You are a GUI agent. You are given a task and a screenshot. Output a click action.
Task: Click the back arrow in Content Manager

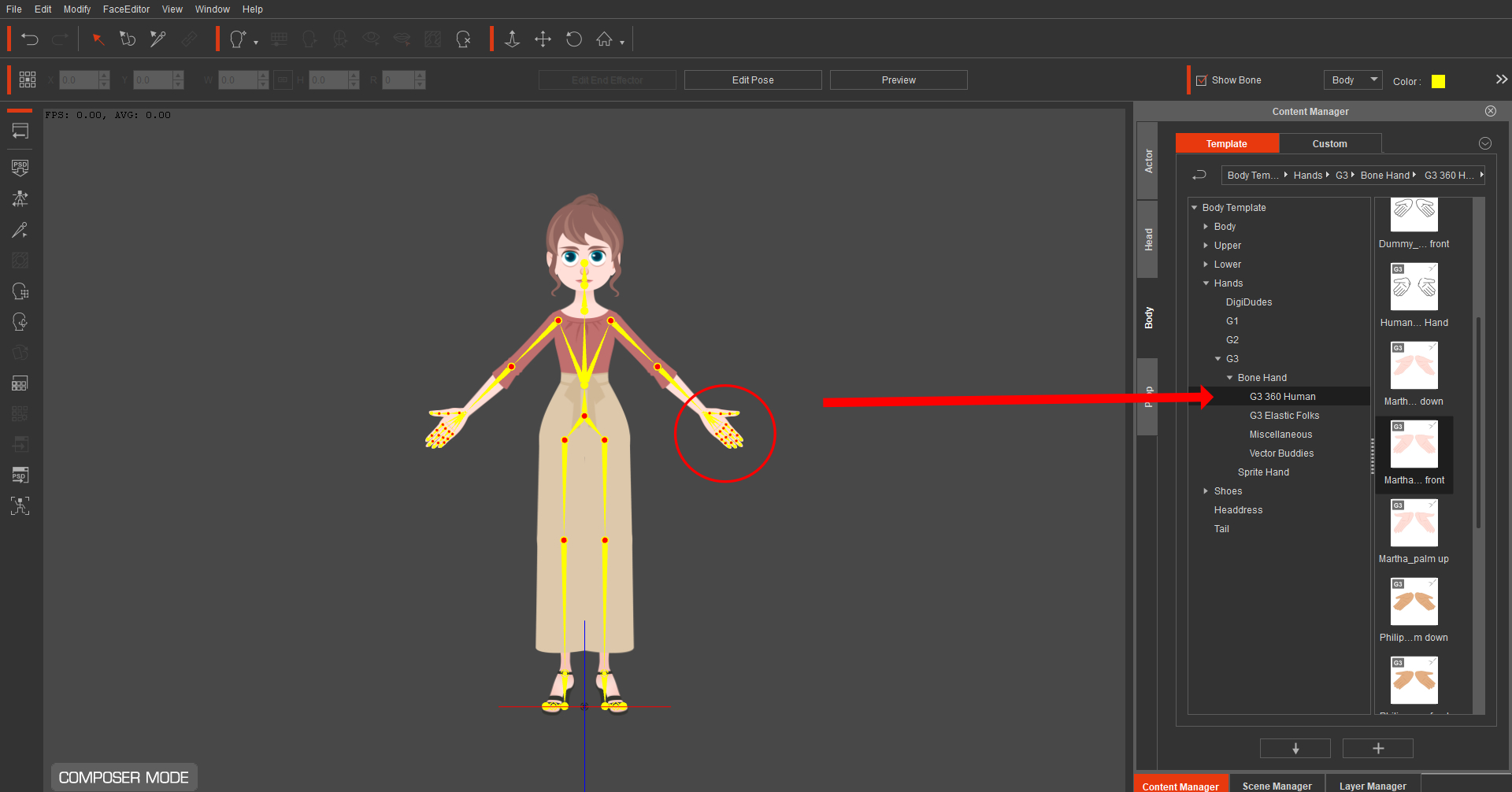tap(1199, 175)
